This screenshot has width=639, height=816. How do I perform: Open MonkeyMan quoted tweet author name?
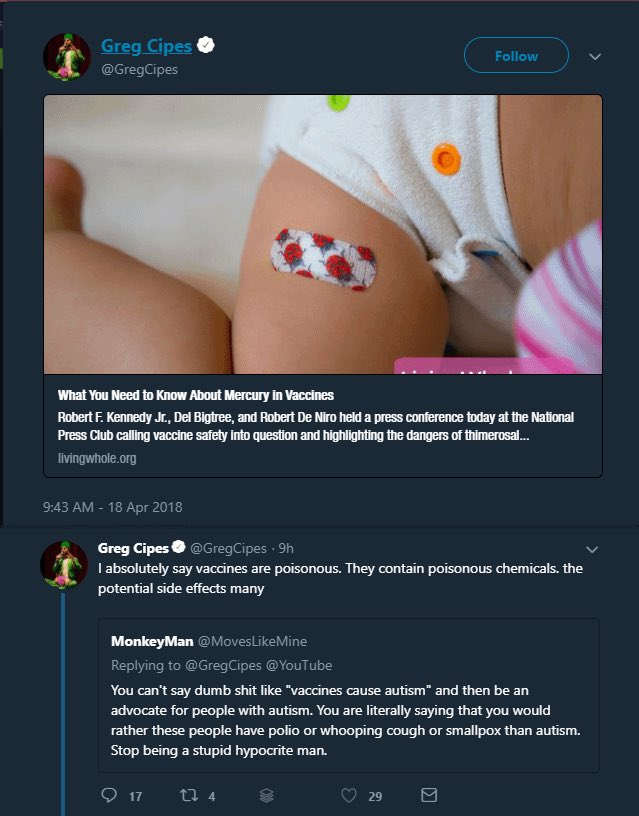point(152,641)
